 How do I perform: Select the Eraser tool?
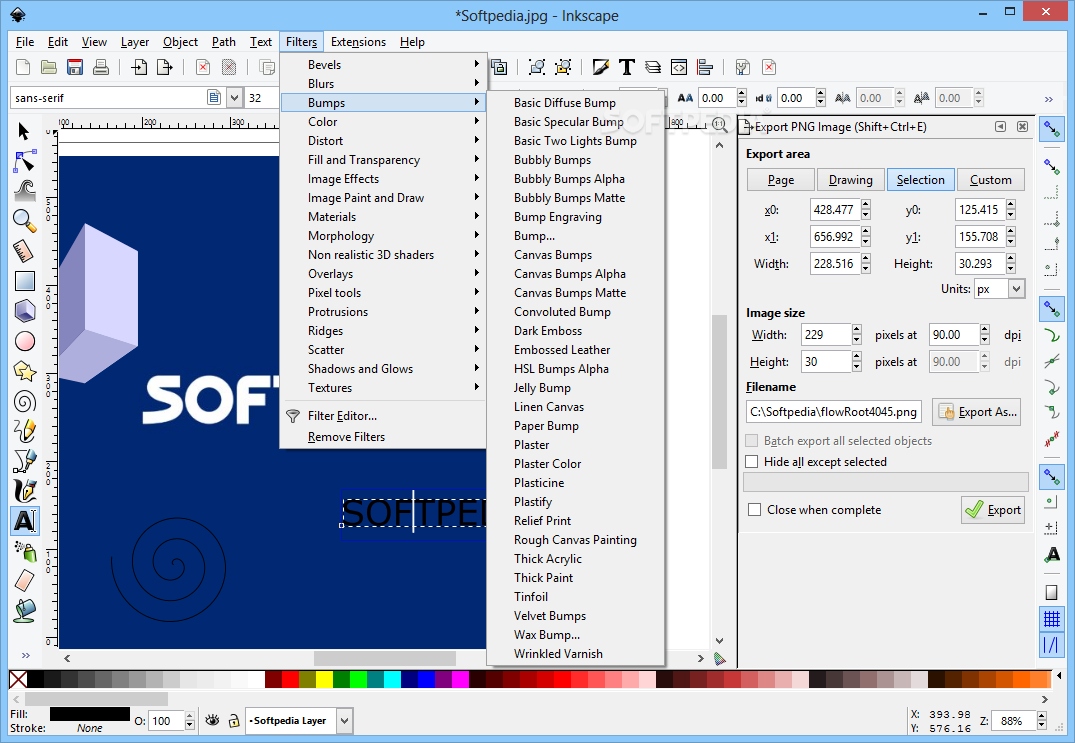pos(24,581)
